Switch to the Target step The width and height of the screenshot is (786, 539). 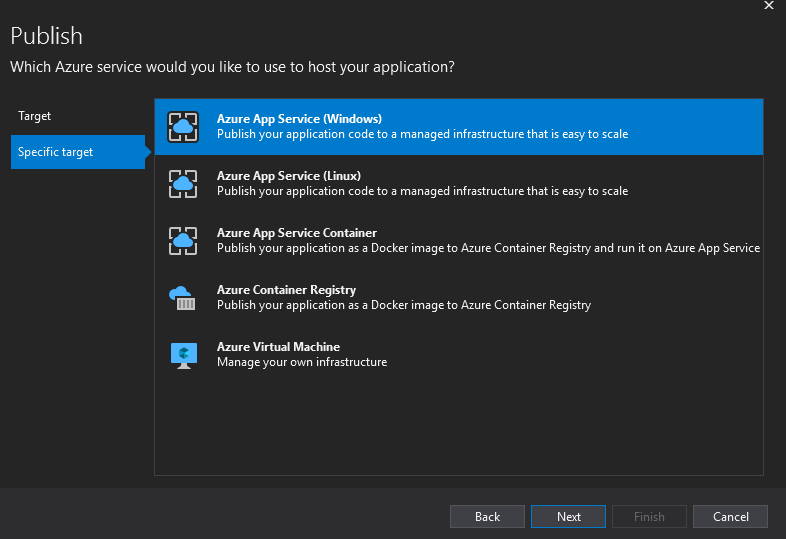[x=35, y=116]
